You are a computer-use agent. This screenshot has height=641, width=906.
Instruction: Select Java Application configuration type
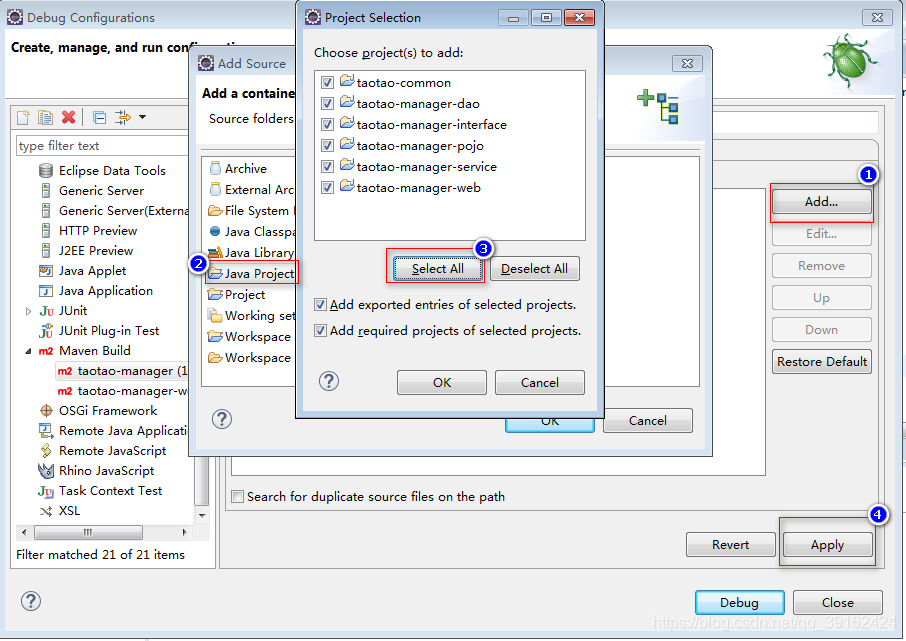click(106, 291)
